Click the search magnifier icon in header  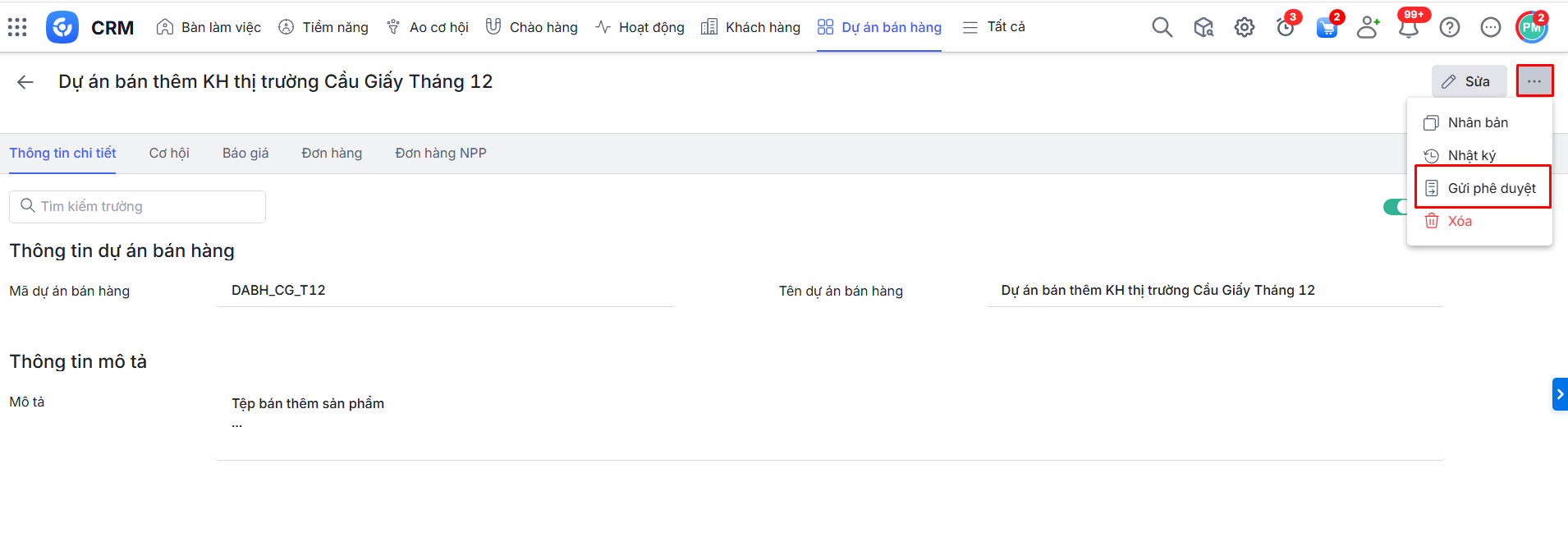pyautogui.click(x=1162, y=27)
